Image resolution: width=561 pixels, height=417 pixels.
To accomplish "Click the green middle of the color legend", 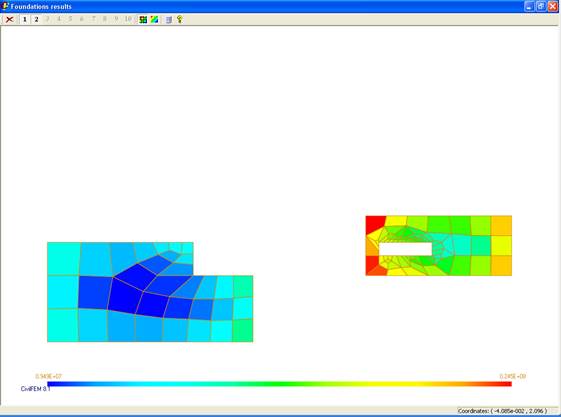I will (x=279, y=384).
